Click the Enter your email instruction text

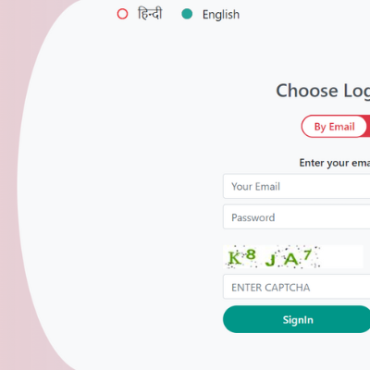[x=334, y=163]
